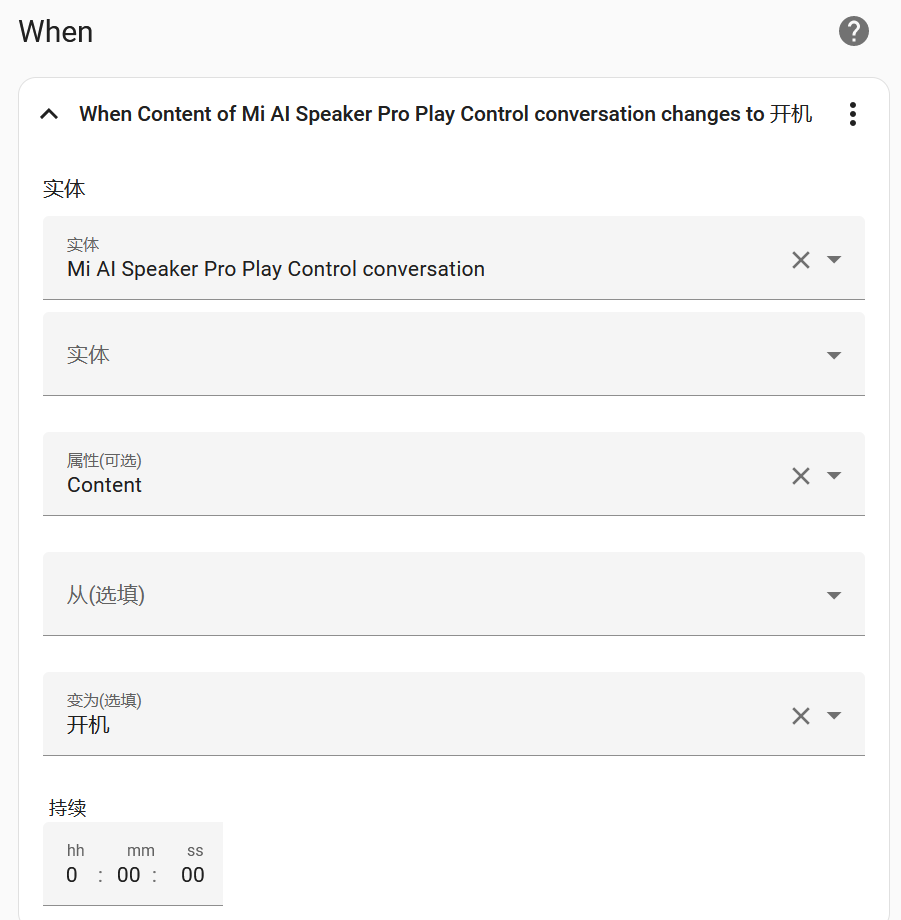Open the empty 实体 entity dropdown arrow

pos(834,355)
